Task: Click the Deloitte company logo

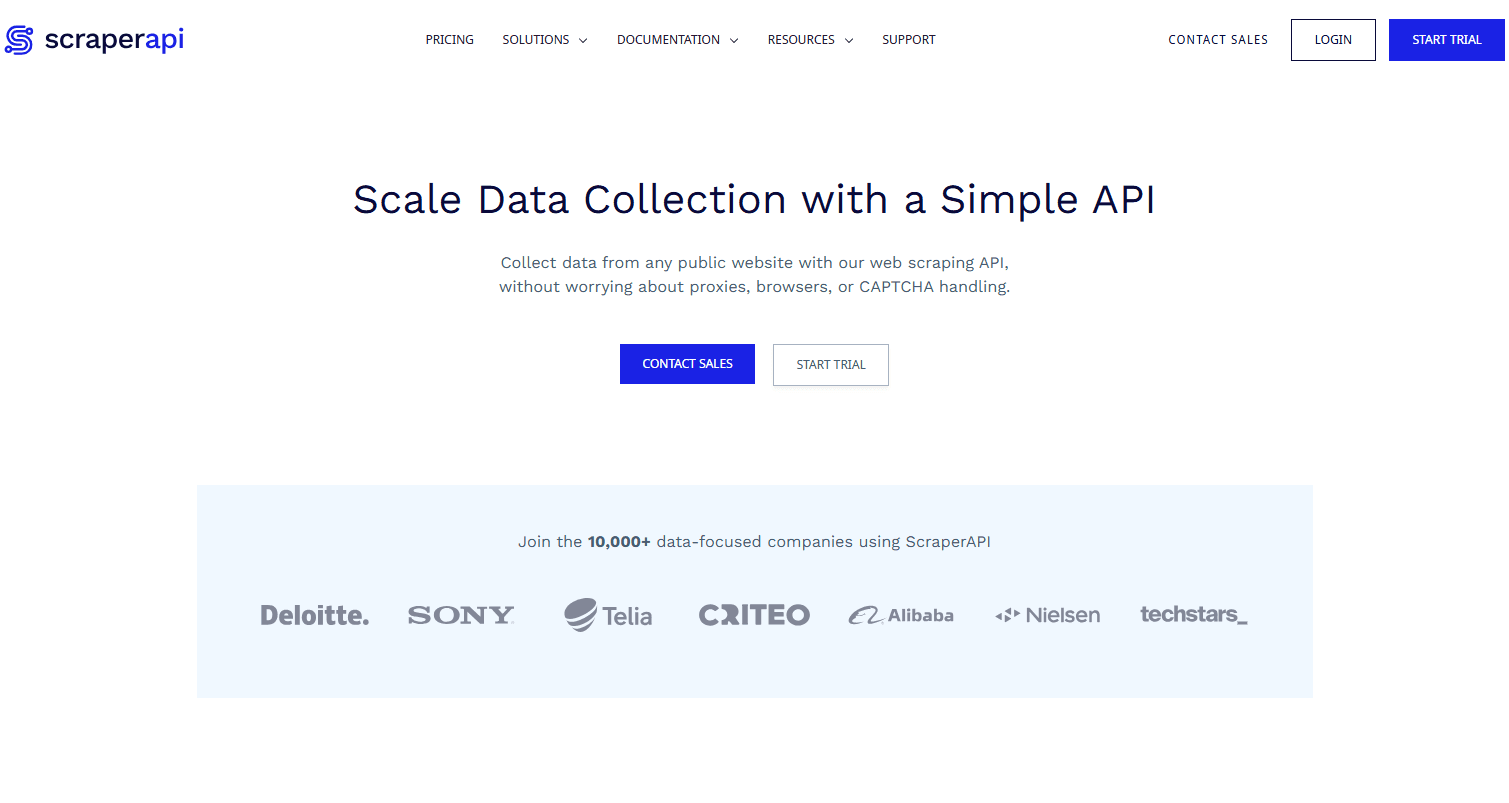Action: click(315, 615)
